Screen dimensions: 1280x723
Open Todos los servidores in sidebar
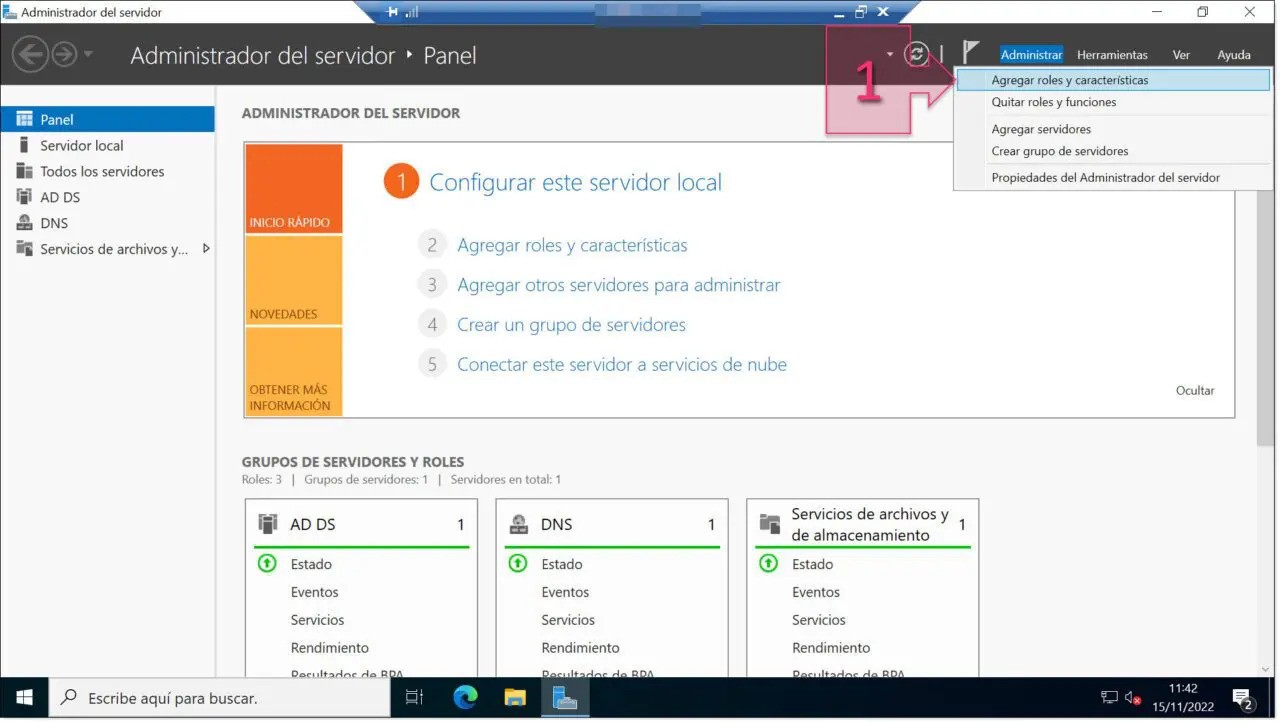tap(101, 171)
